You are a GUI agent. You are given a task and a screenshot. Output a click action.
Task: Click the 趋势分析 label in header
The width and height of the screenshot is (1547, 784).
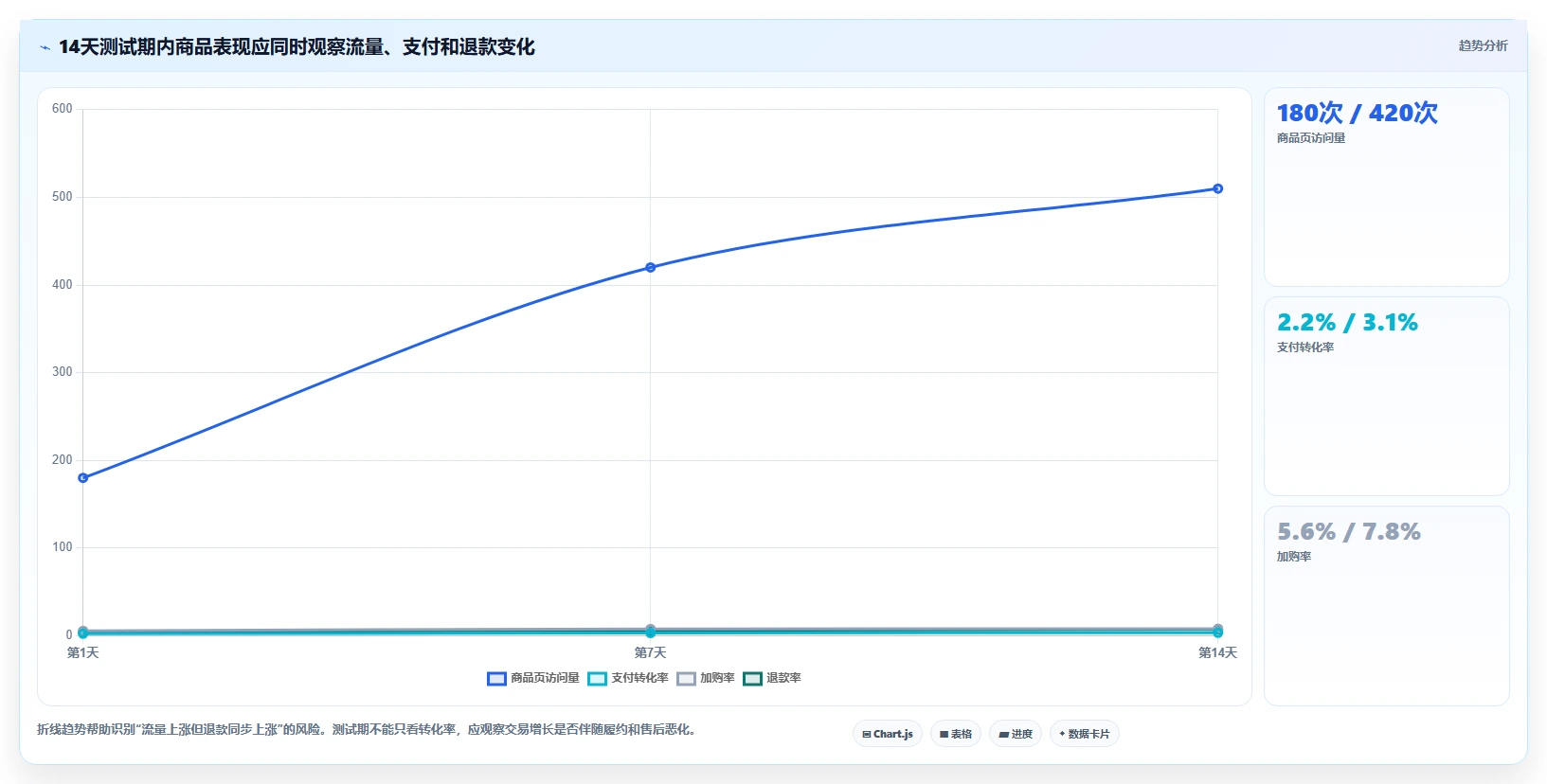pos(1483,45)
